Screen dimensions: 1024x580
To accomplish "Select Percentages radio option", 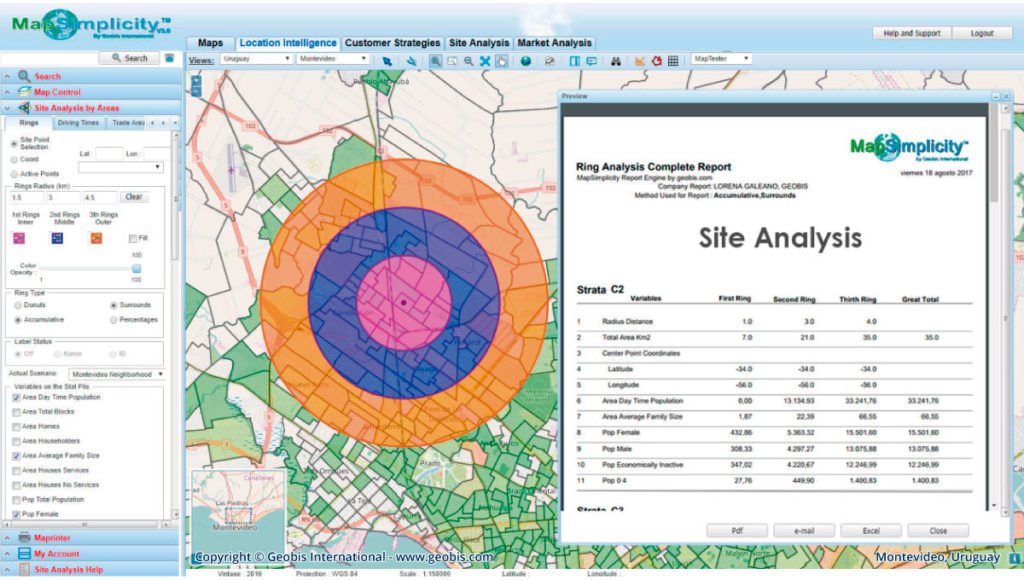I will pyautogui.click(x=114, y=319).
